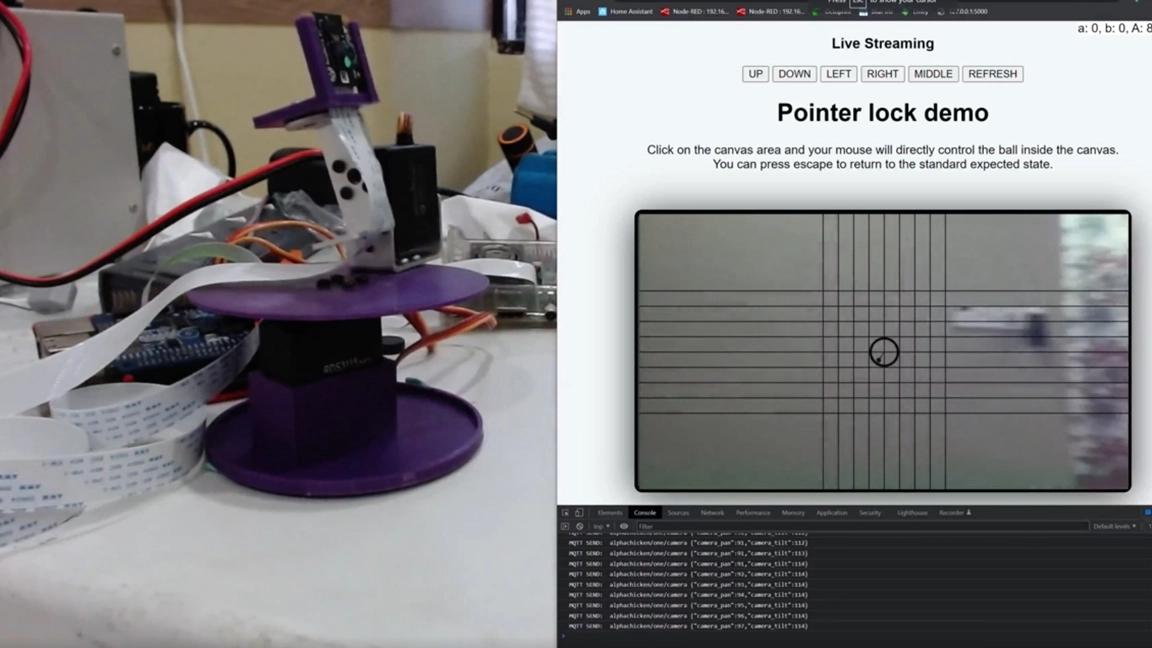Click the REFRESH button

click(993, 73)
